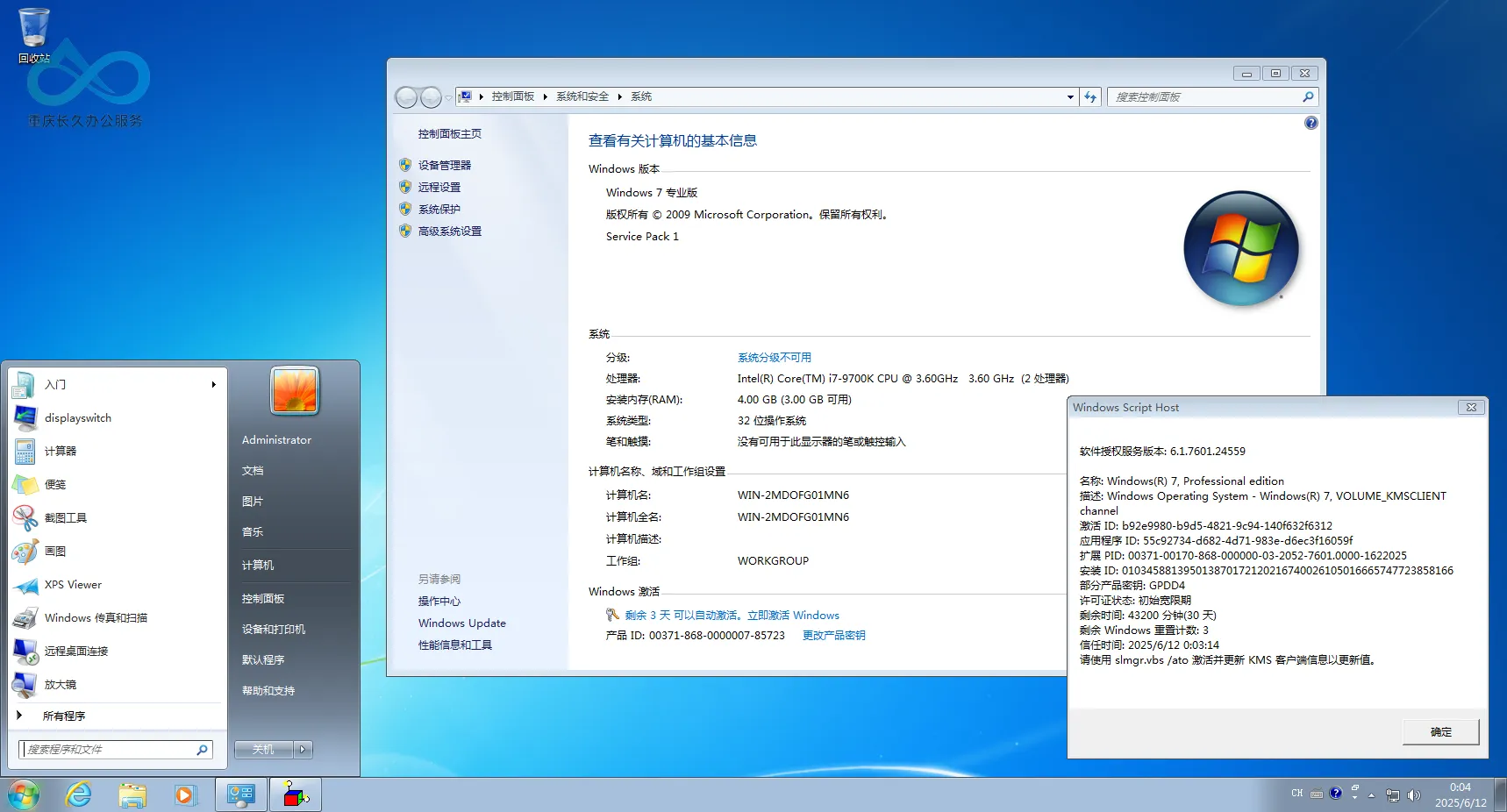Click the on-screen keyboard tray icon
The image size is (1507, 812).
coord(1317,794)
